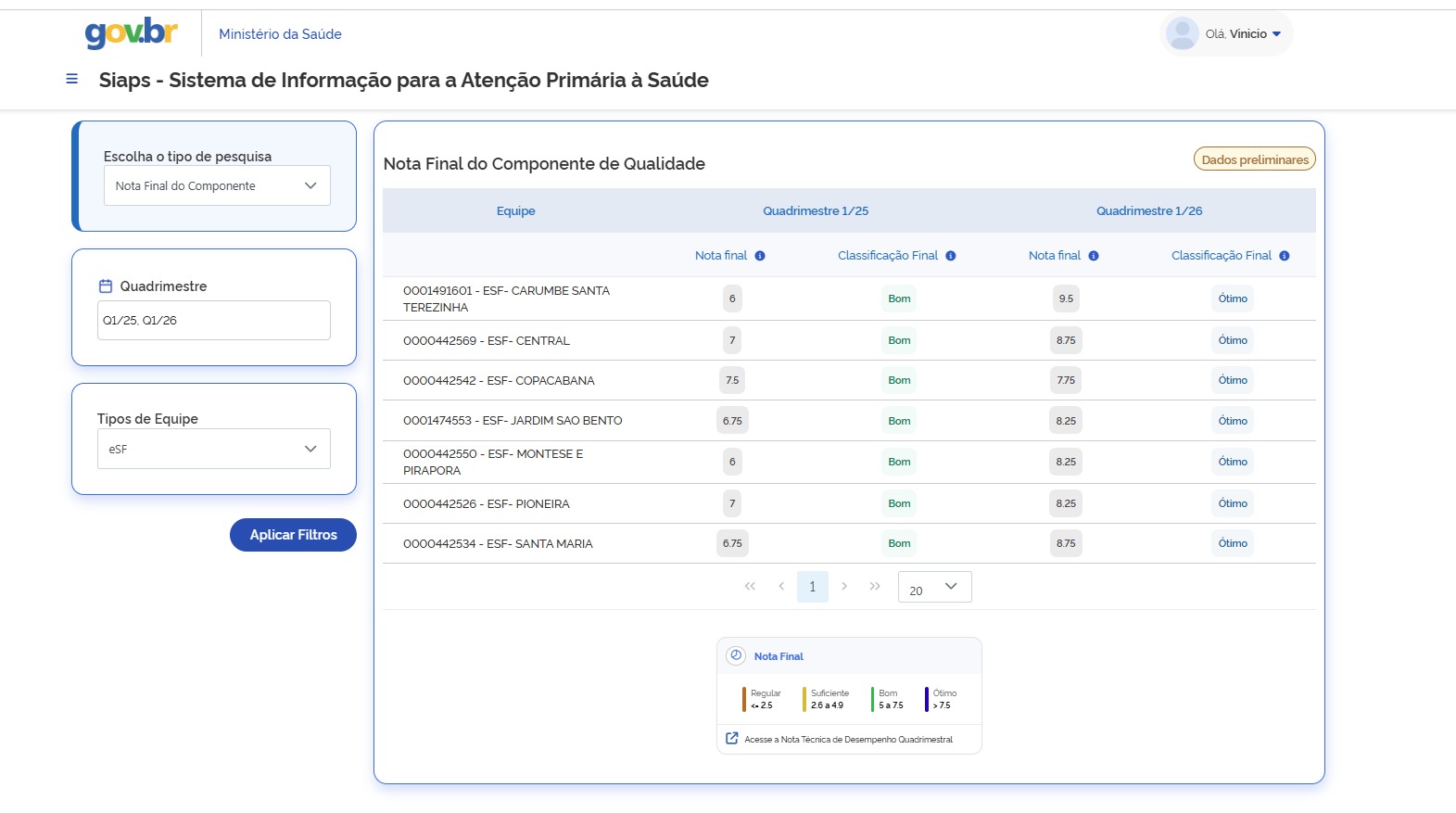
Task: Click the Quadrimestre calendar icon
Action: 106,286
